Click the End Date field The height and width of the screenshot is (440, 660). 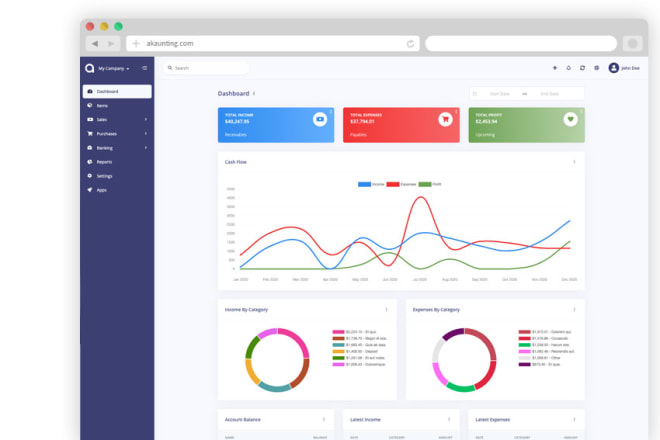[x=549, y=93]
